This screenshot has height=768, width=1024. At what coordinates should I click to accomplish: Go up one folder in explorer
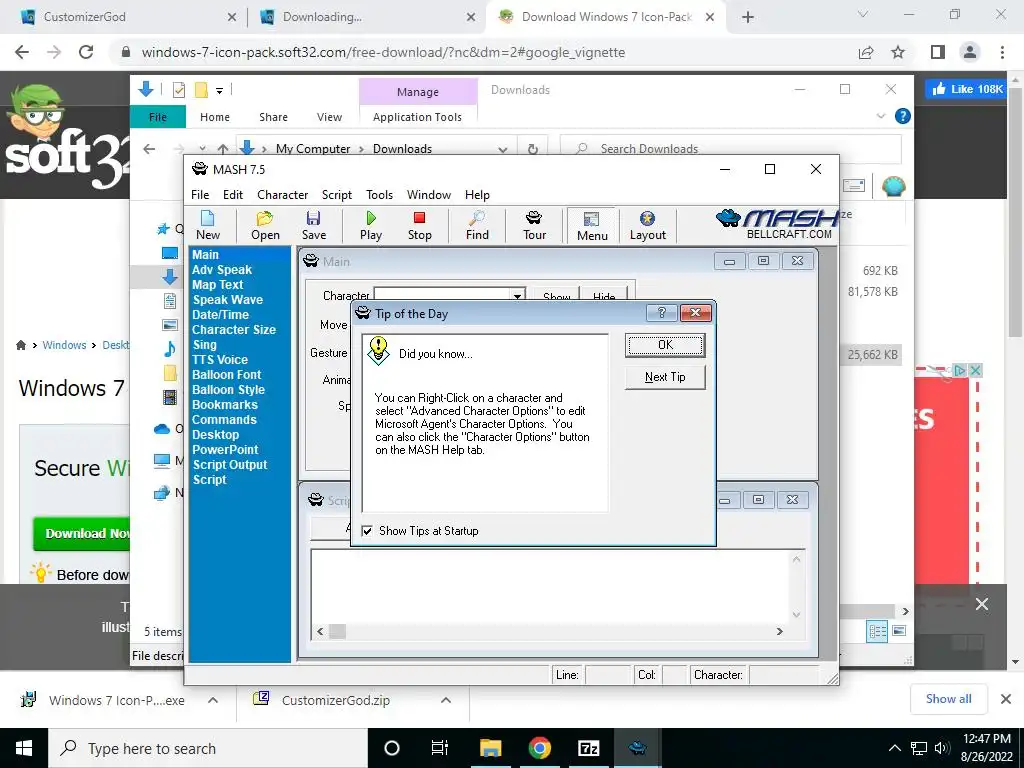(x=223, y=149)
